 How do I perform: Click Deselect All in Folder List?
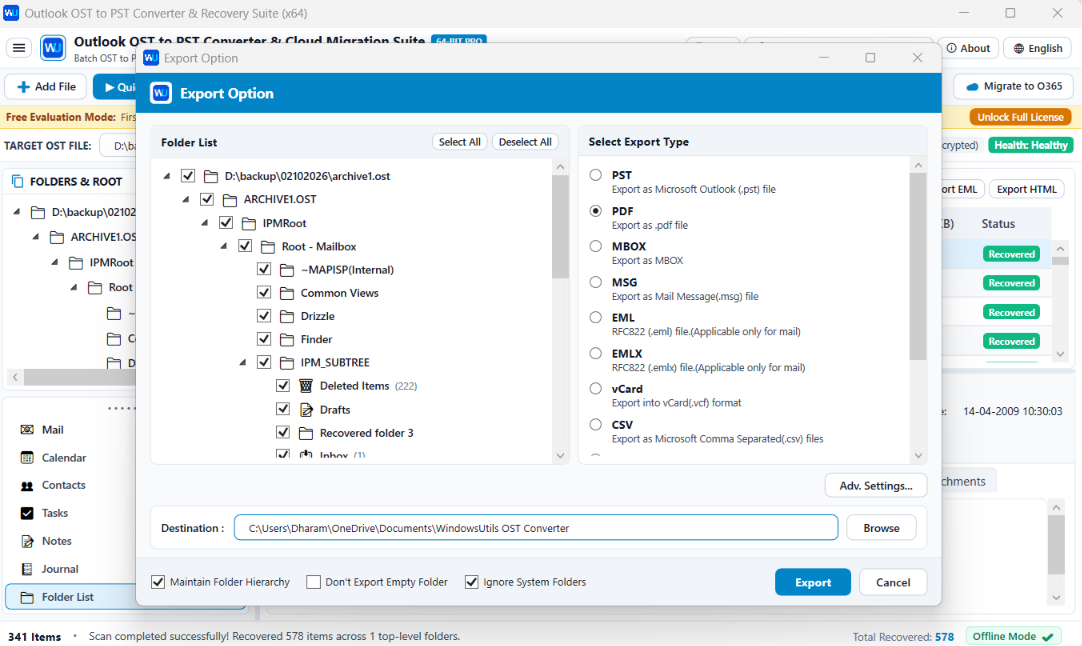(x=525, y=141)
